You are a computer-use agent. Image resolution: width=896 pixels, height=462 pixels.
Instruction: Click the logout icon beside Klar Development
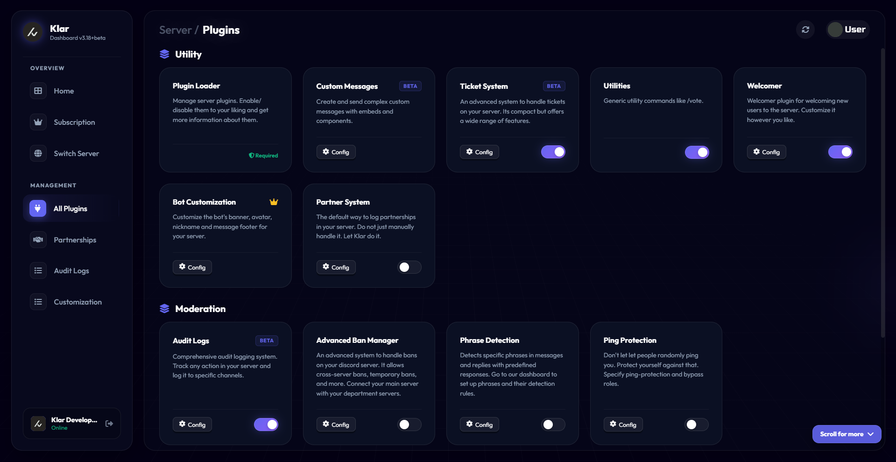coord(109,424)
